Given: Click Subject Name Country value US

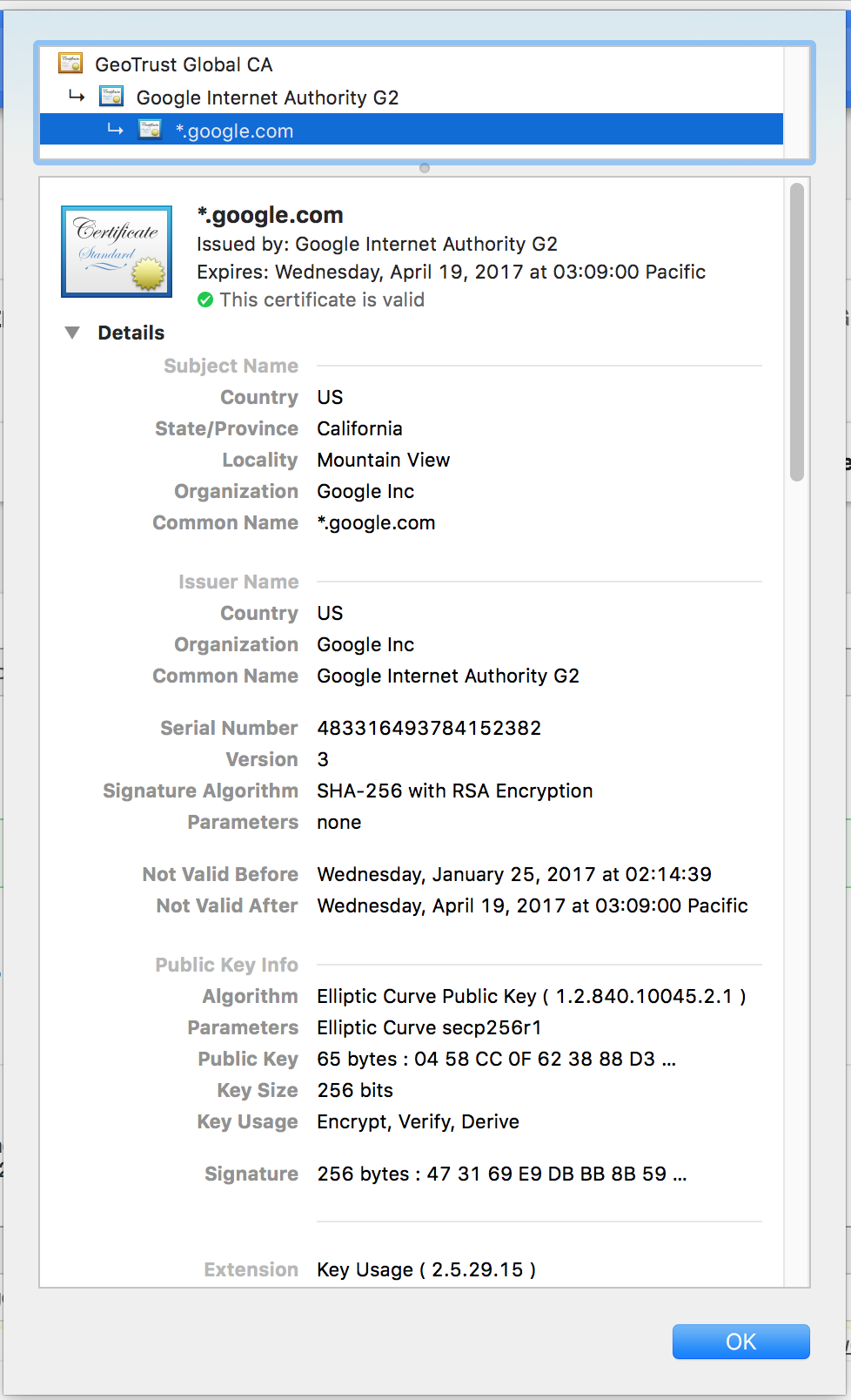Looking at the screenshot, I should [x=330, y=398].
